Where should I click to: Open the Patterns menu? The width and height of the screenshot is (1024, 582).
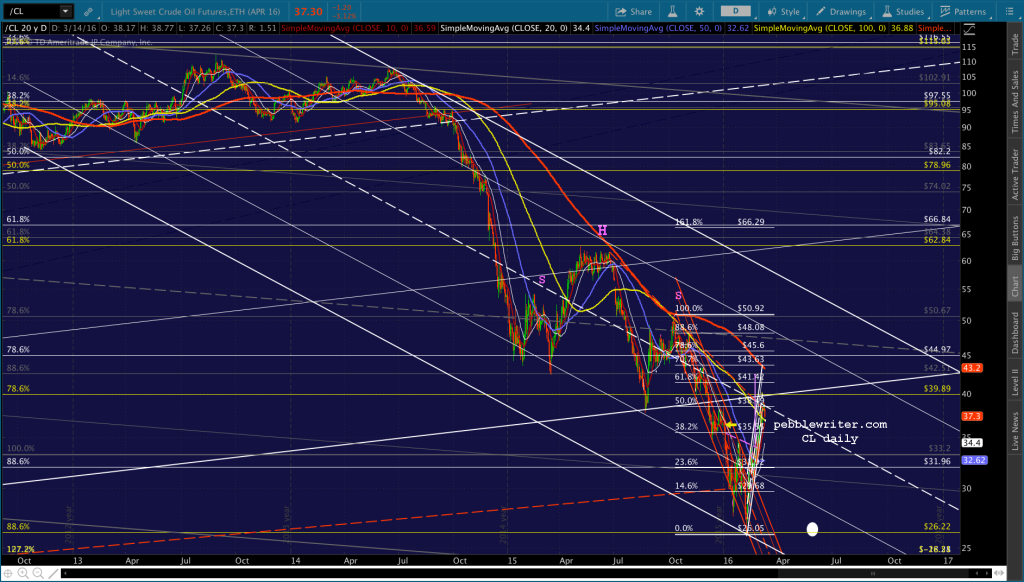(963, 11)
